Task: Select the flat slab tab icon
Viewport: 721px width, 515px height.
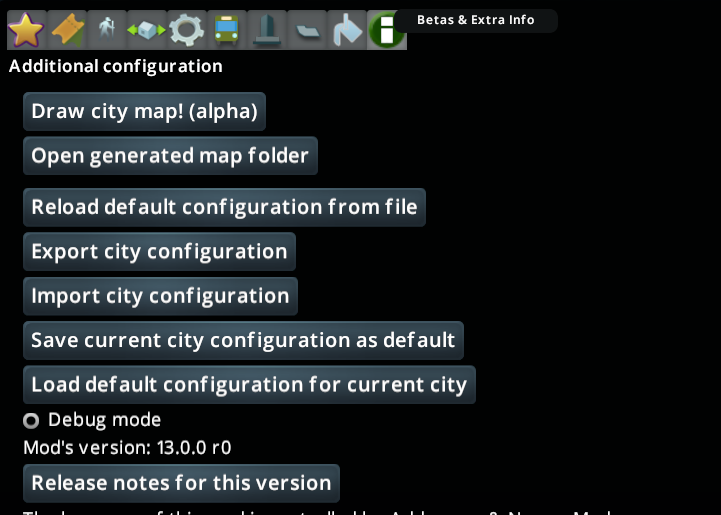Action: click(306, 30)
